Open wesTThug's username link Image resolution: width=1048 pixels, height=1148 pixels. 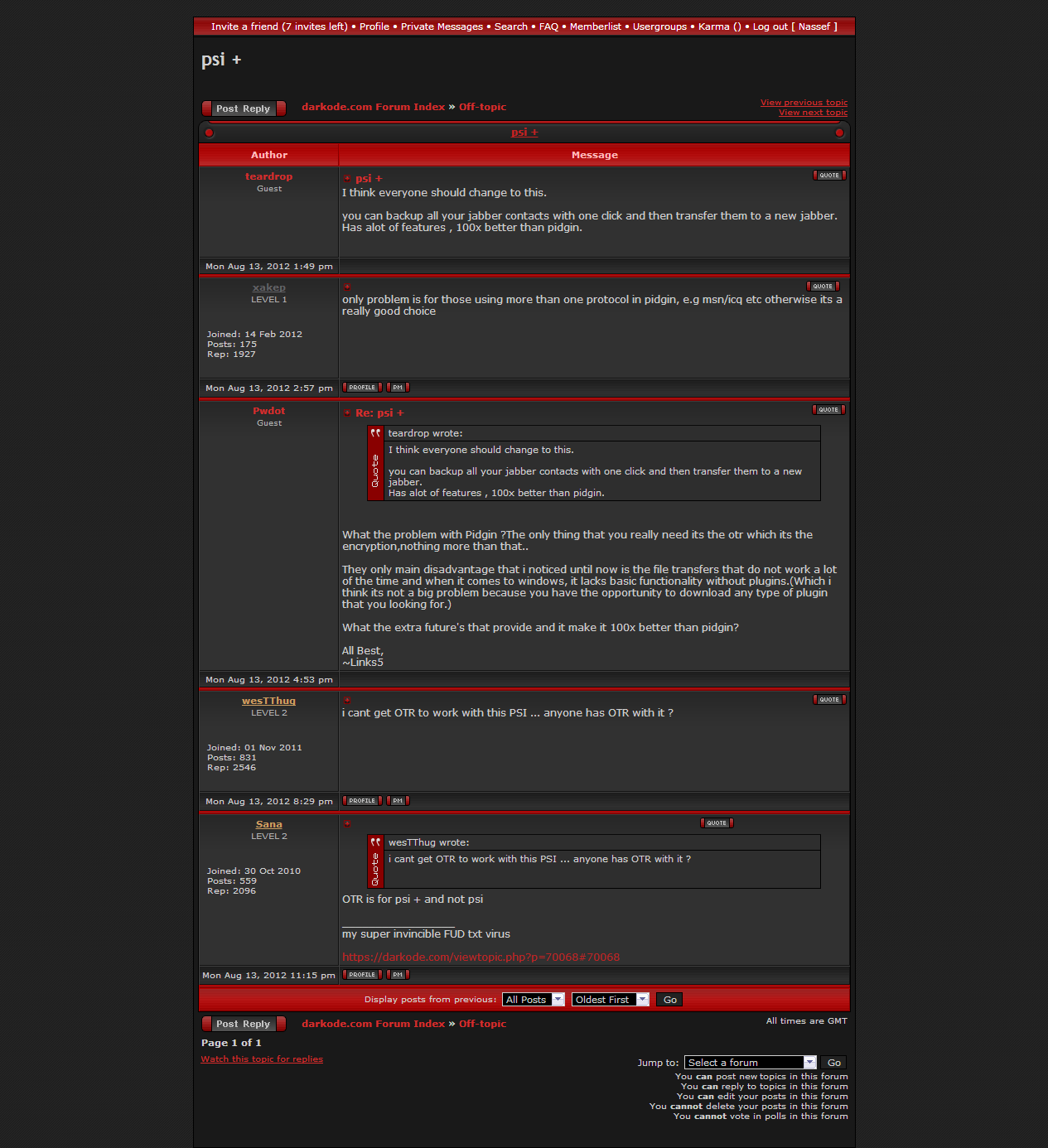pos(268,701)
